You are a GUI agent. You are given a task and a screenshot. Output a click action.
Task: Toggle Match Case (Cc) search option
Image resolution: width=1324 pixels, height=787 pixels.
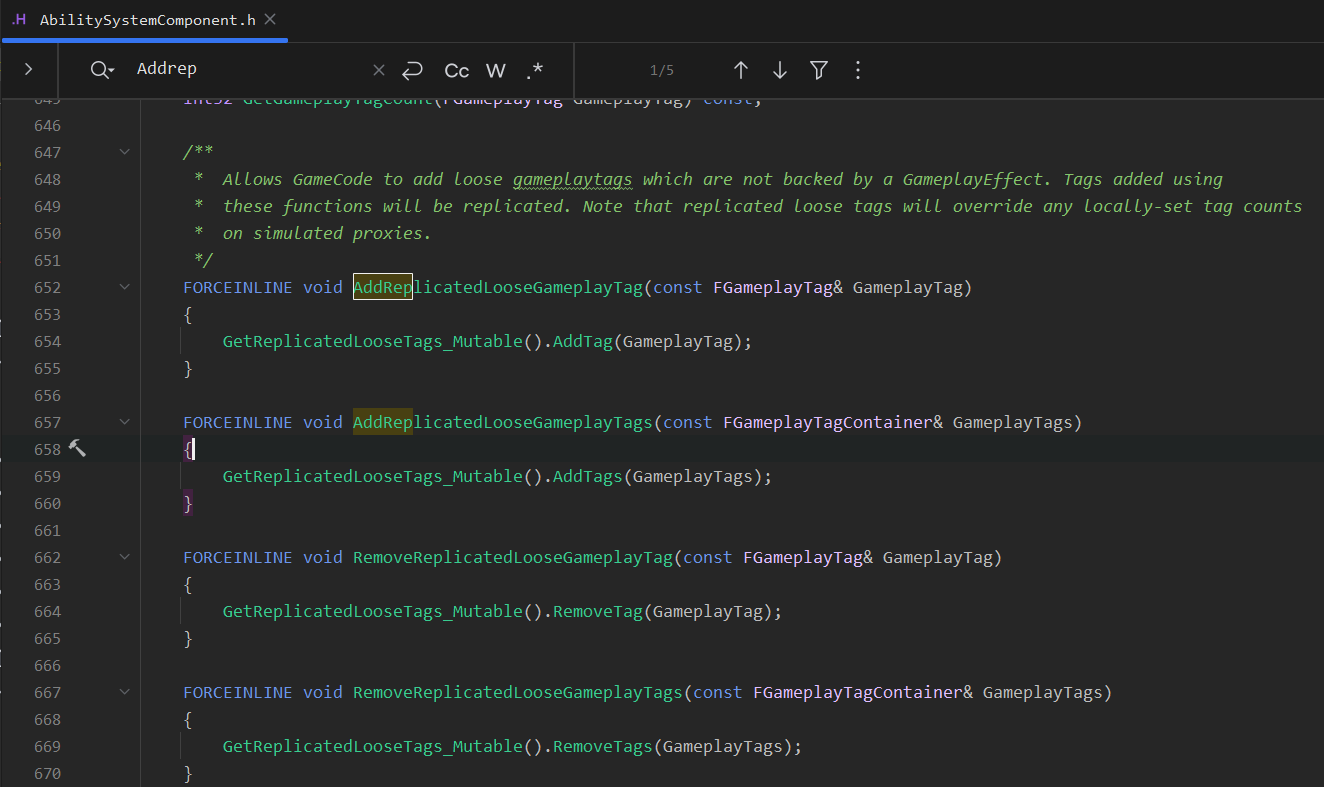point(457,70)
